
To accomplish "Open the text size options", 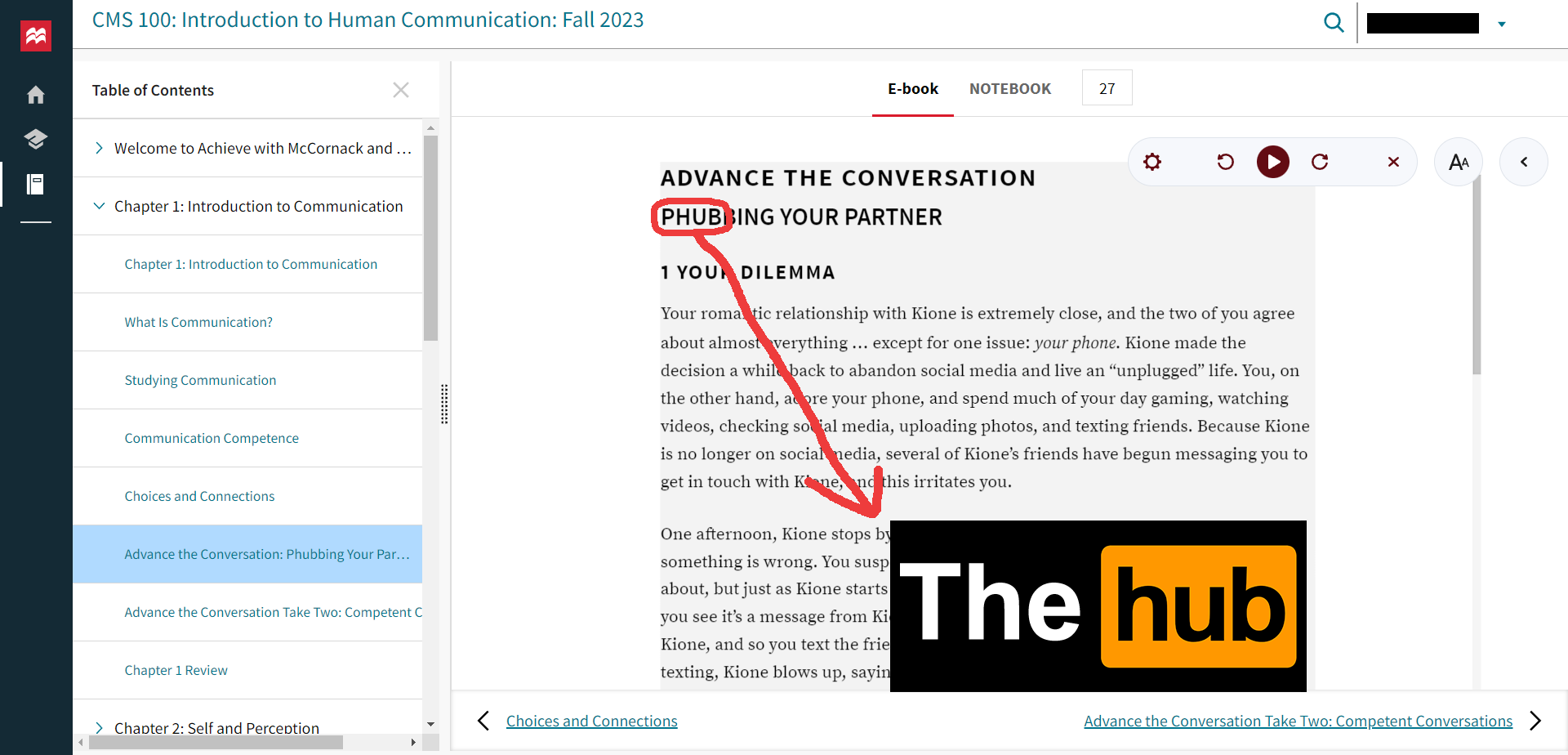I will click(x=1459, y=162).
